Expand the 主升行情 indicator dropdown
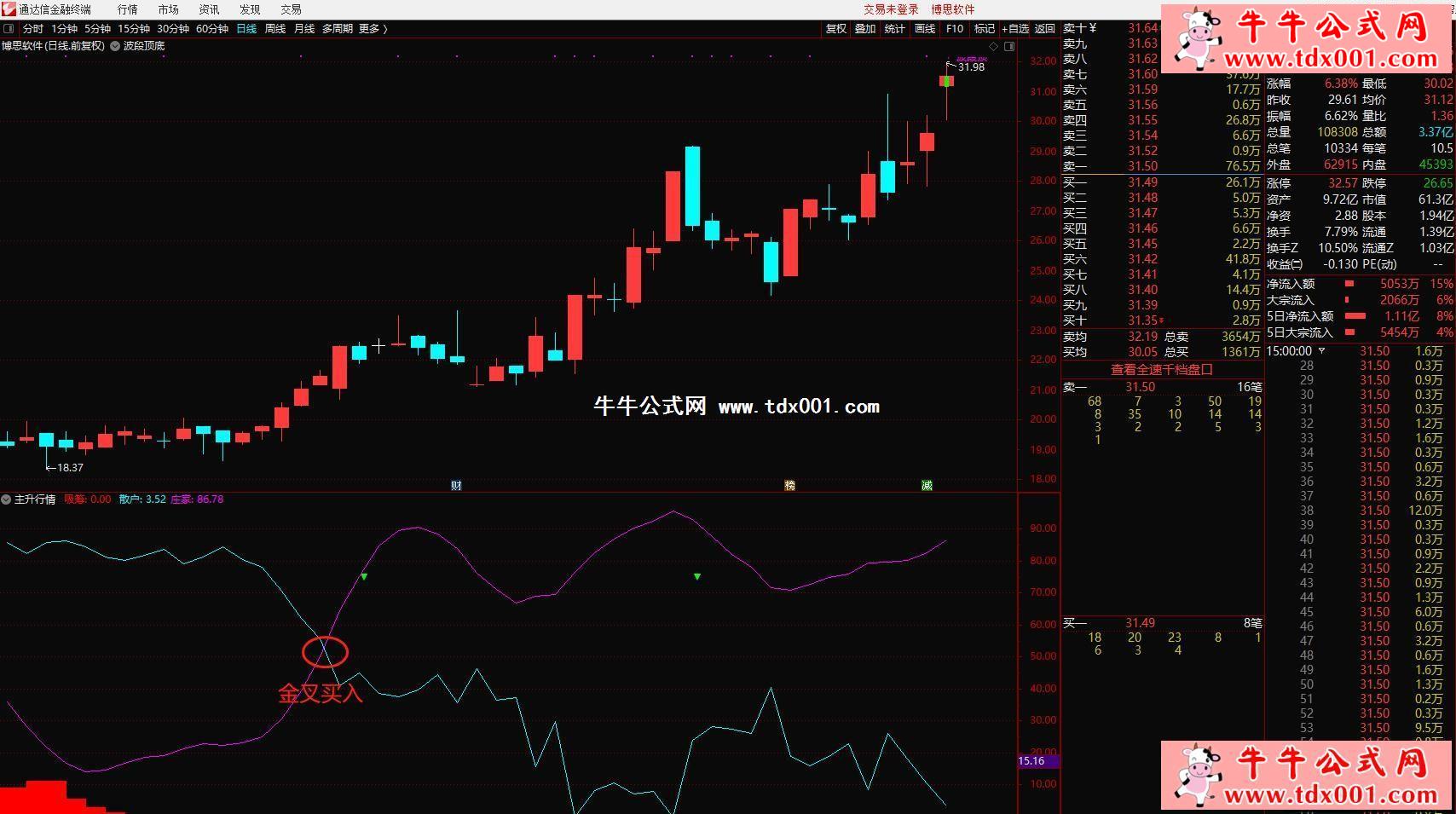Screen dimensions: 1456x814 click(x=7, y=499)
